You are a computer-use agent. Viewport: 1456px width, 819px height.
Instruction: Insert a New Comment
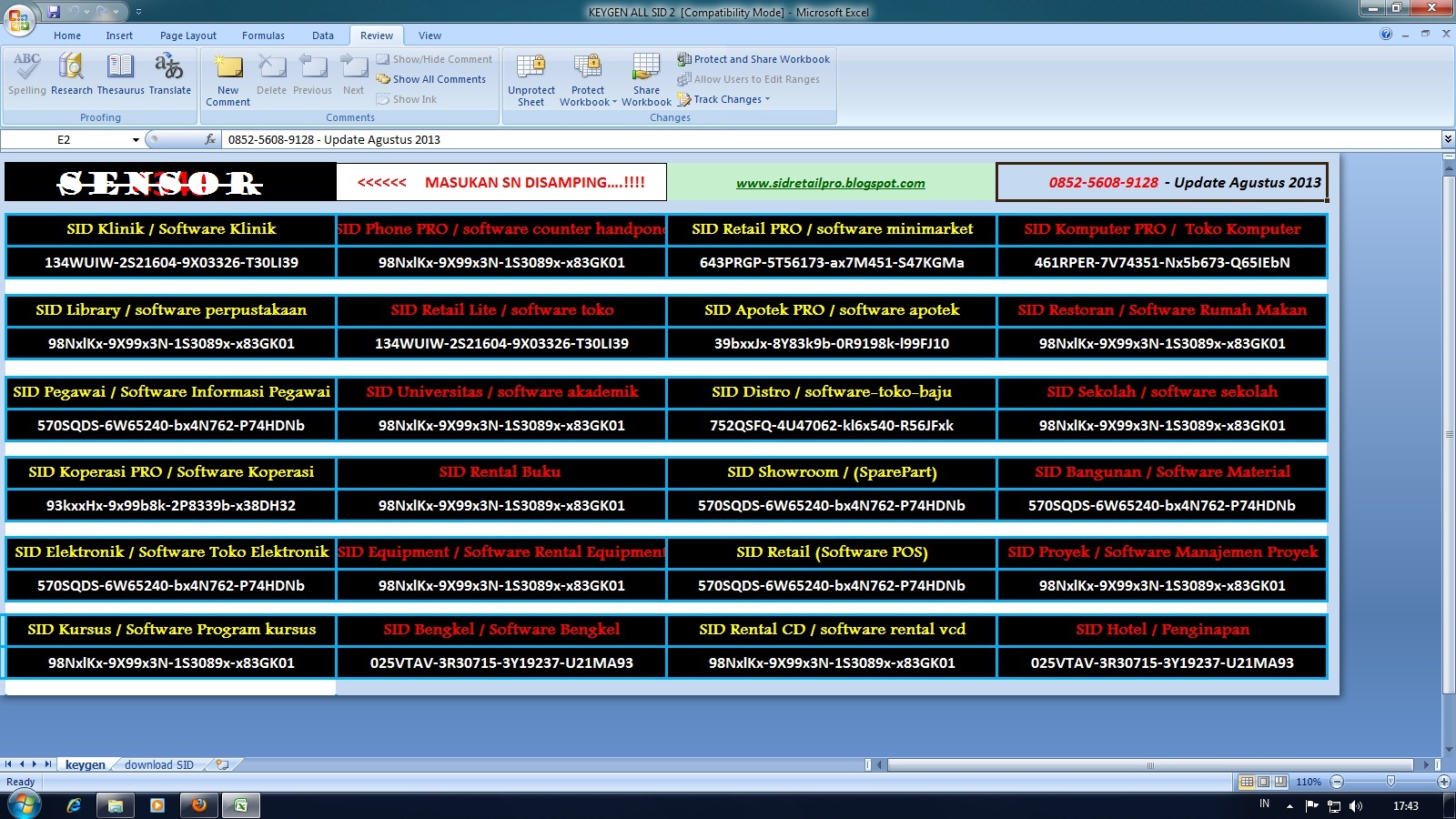pos(227,79)
